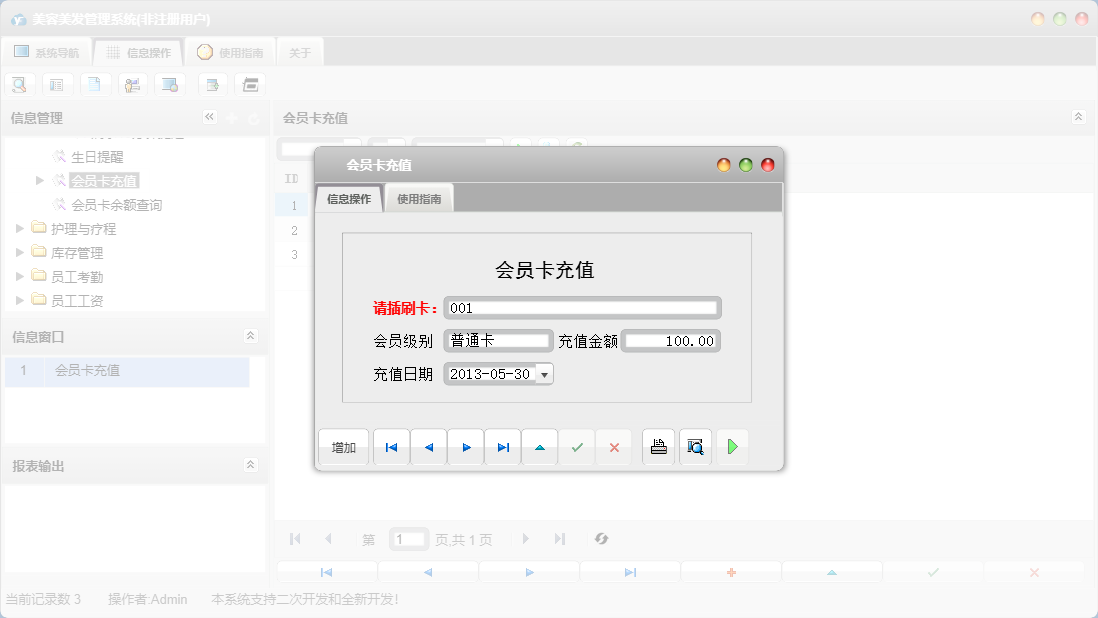Cancel the record with the red X icon
This screenshot has width=1098, height=618.
613,447
